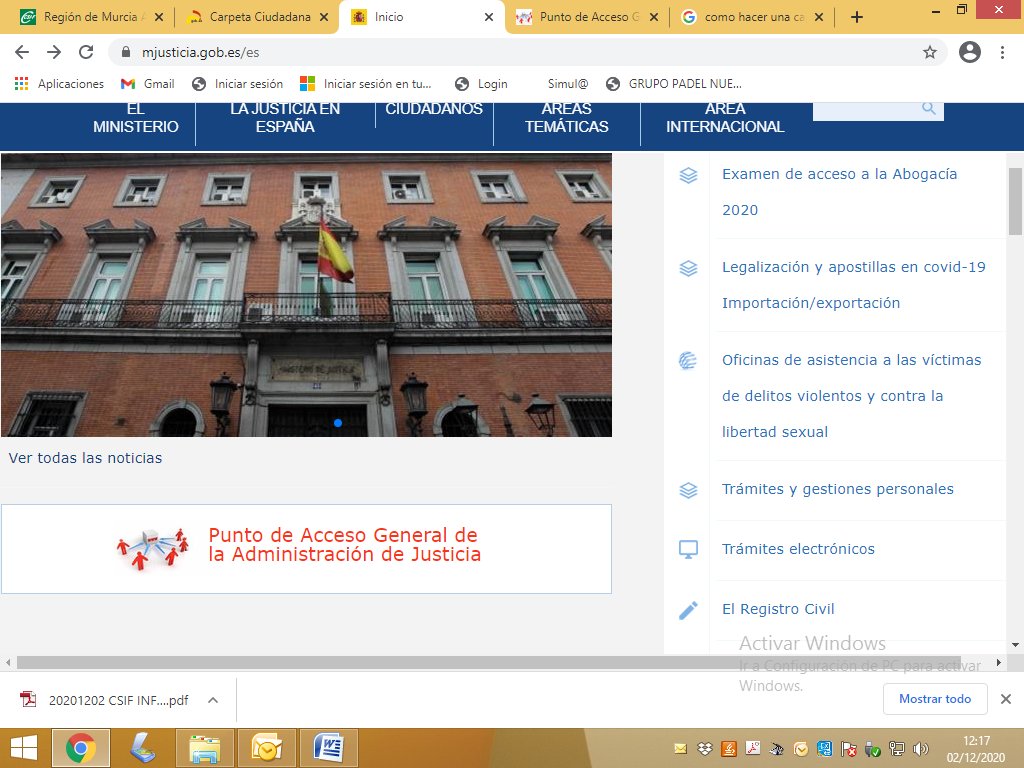This screenshot has width=1024, height=768.
Task: Open the Gmail bookmark
Action: click(x=148, y=84)
